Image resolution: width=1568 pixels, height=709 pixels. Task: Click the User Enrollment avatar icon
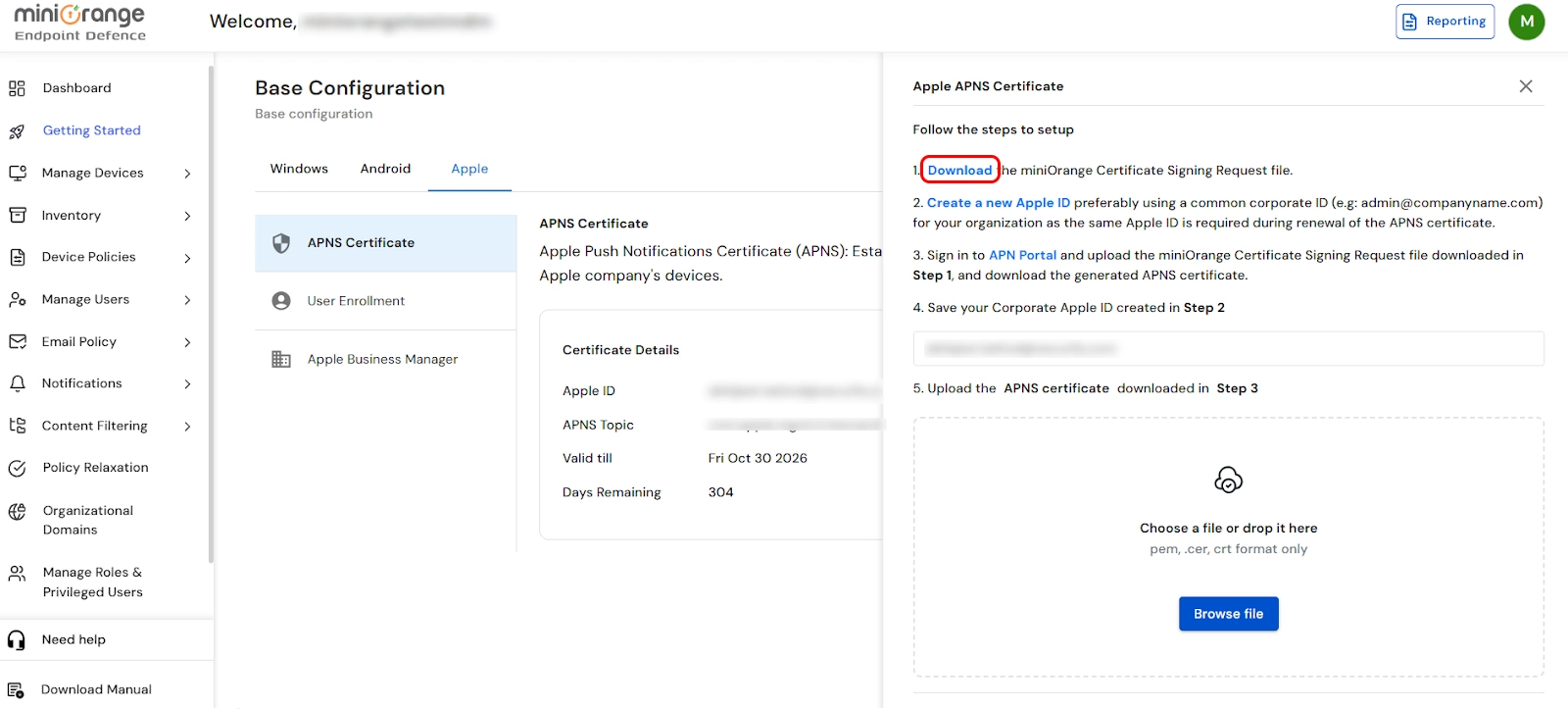281,301
